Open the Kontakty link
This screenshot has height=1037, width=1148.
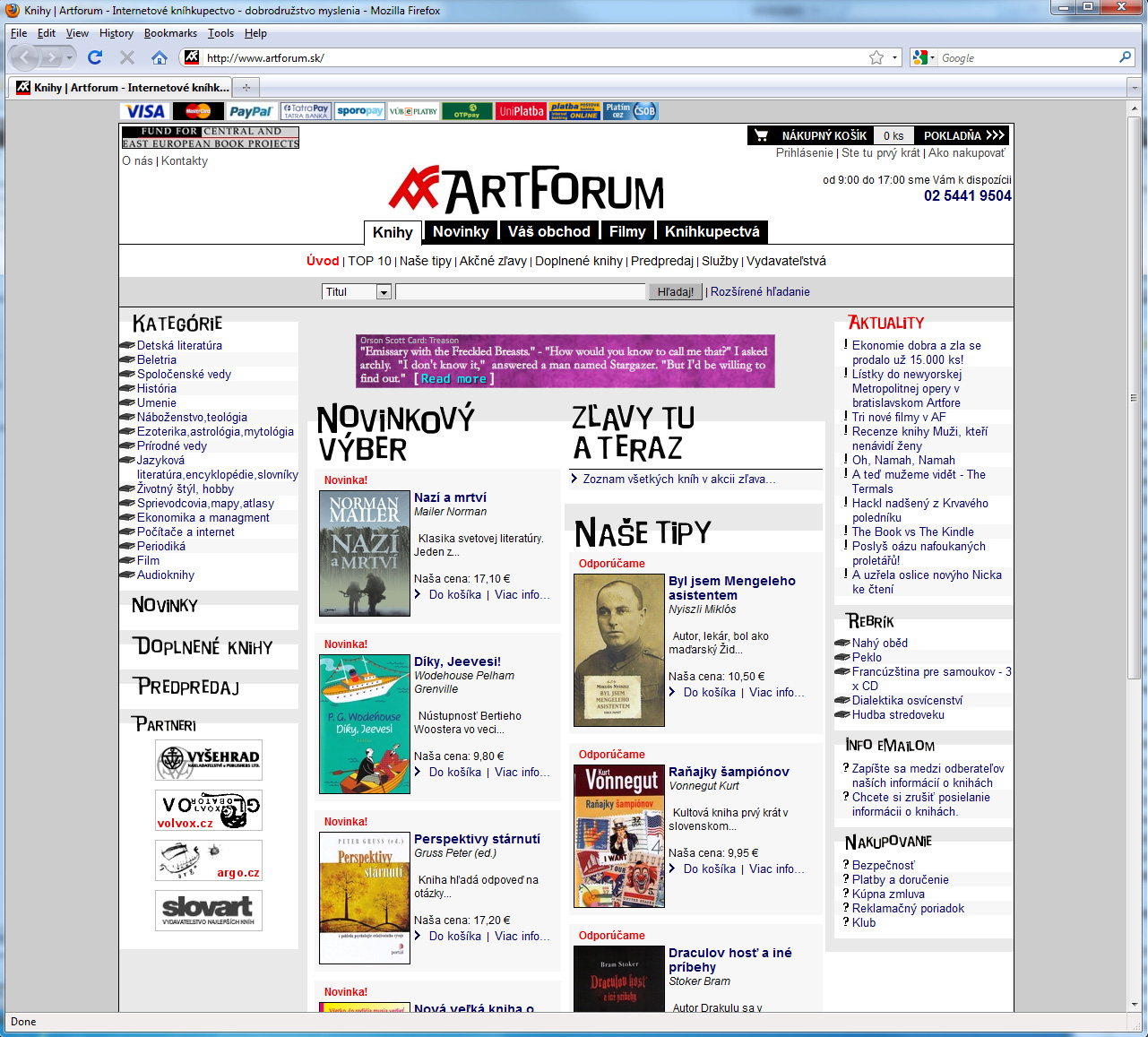click(185, 160)
